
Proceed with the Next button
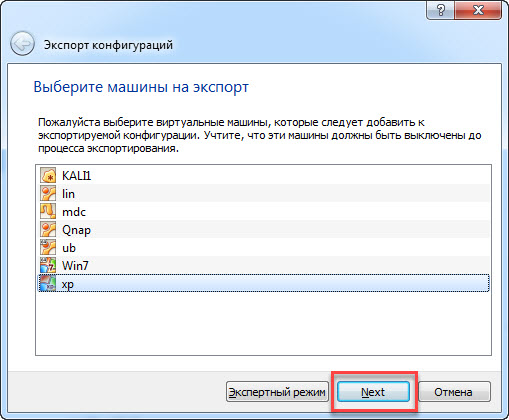(373, 392)
